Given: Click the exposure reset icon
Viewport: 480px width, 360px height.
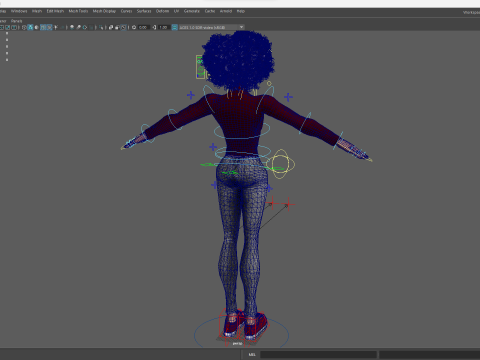Looking at the screenshot, I should click(x=134, y=27).
